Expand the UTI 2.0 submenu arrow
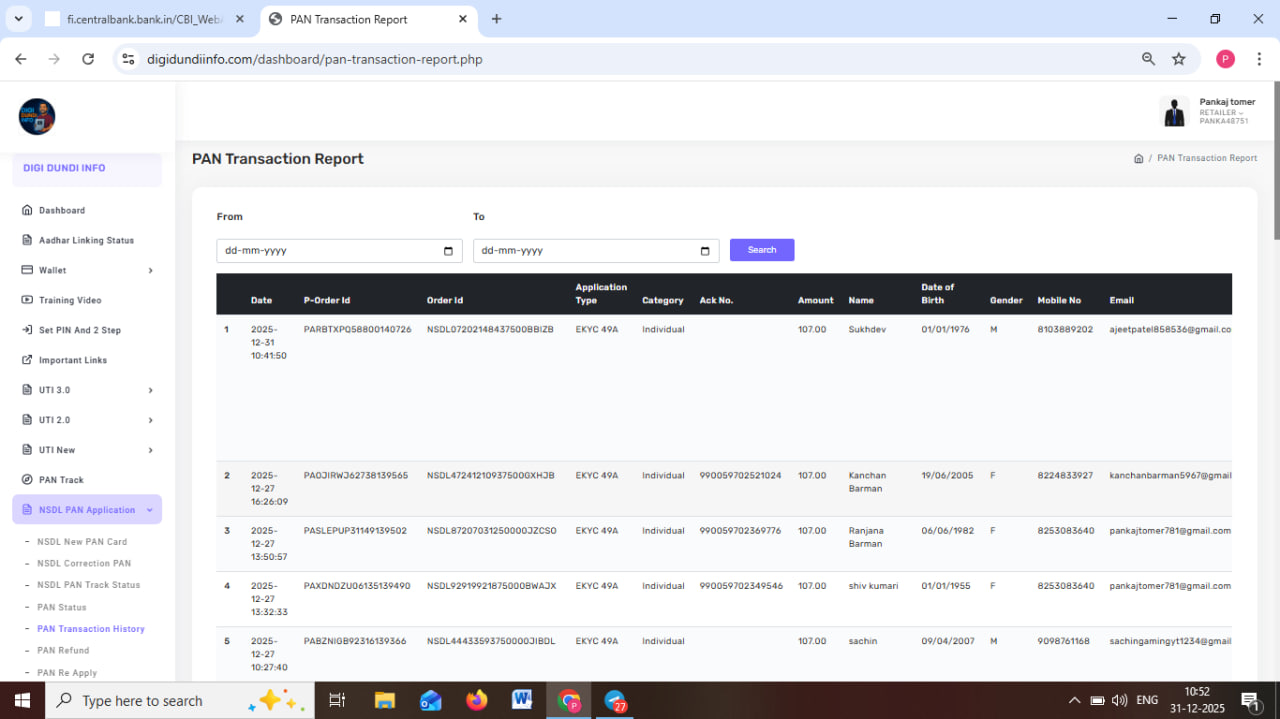Image resolution: width=1280 pixels, height=719 pixels. [x=150, y=420]
